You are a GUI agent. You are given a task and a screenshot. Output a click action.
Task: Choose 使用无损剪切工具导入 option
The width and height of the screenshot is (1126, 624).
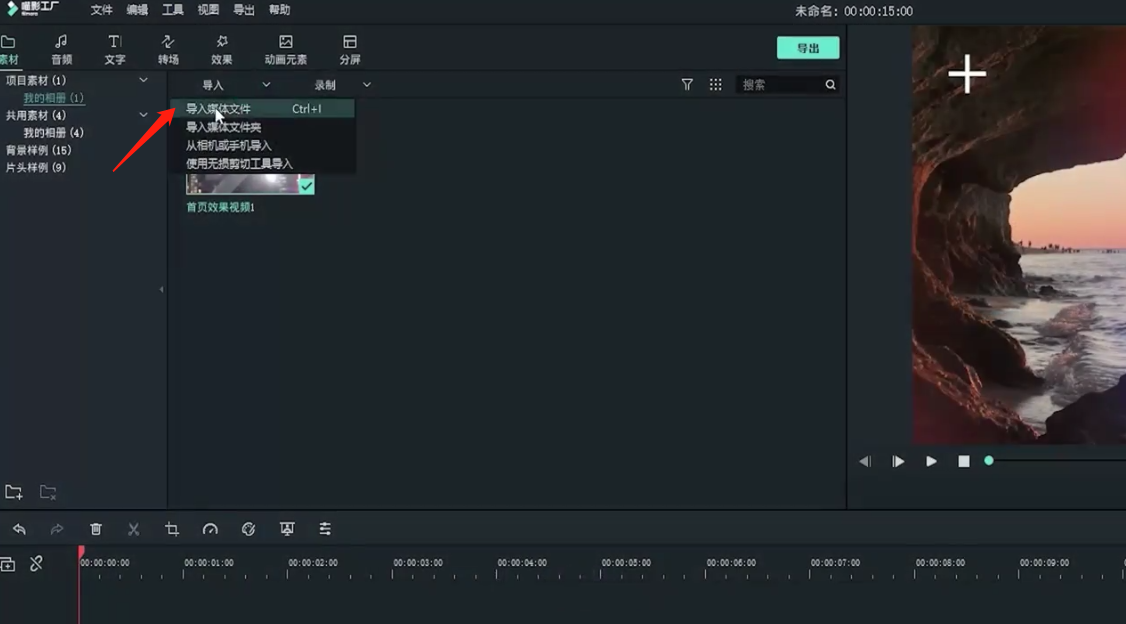[x=263, y=164]
